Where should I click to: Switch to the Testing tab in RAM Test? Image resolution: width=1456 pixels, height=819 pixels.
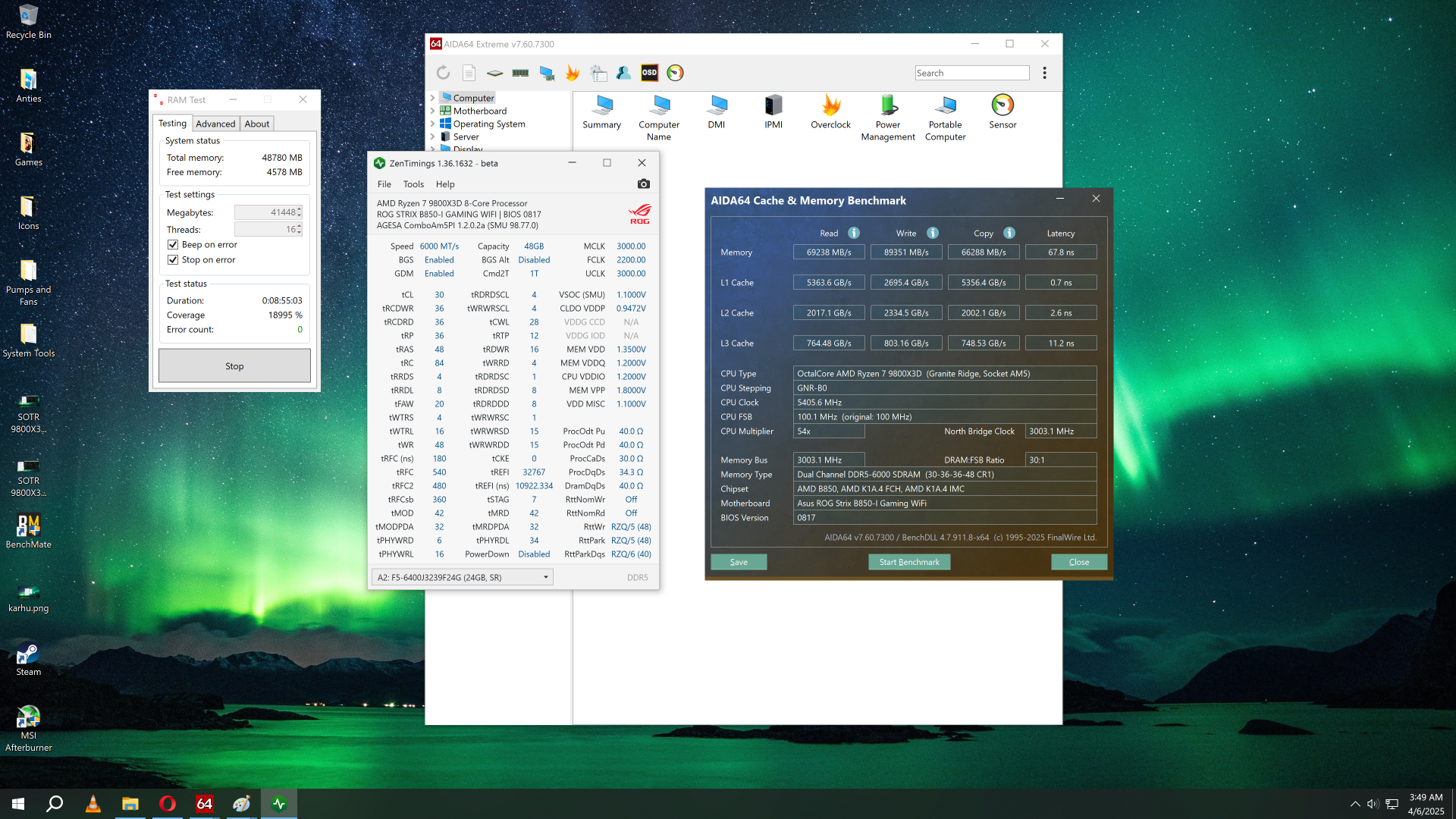pos(172,124)
